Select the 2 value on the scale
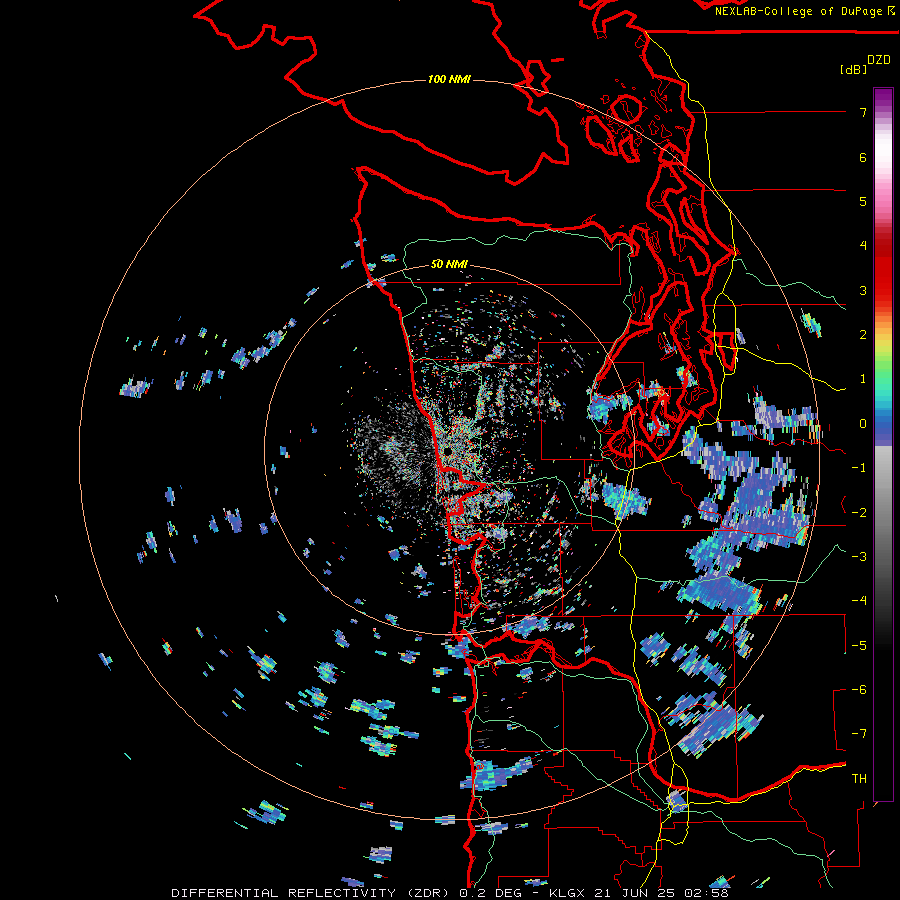 [x=863, y=335]
